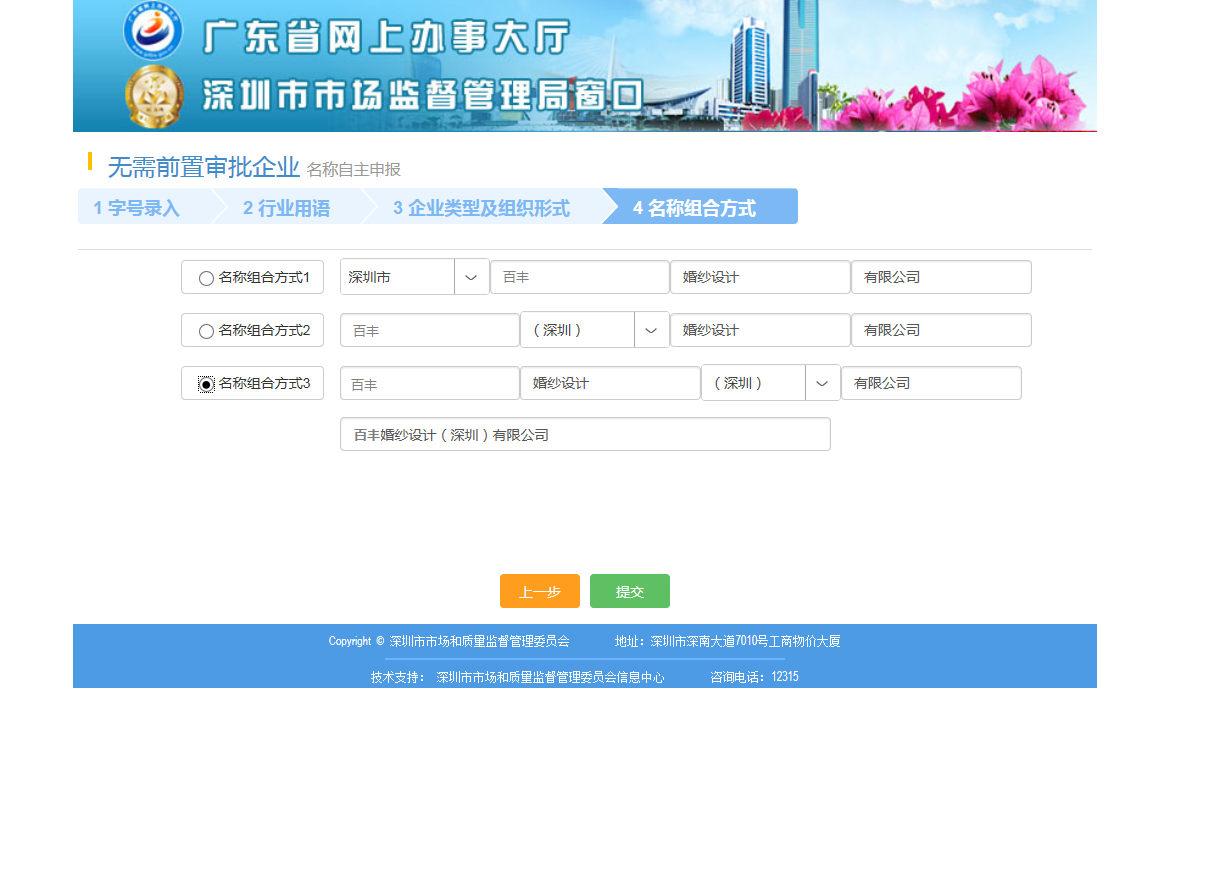Open the （深圳） dropdown in row two
Image resolution: width=1219 pixels, height=884 pixels.
(651, 330)
